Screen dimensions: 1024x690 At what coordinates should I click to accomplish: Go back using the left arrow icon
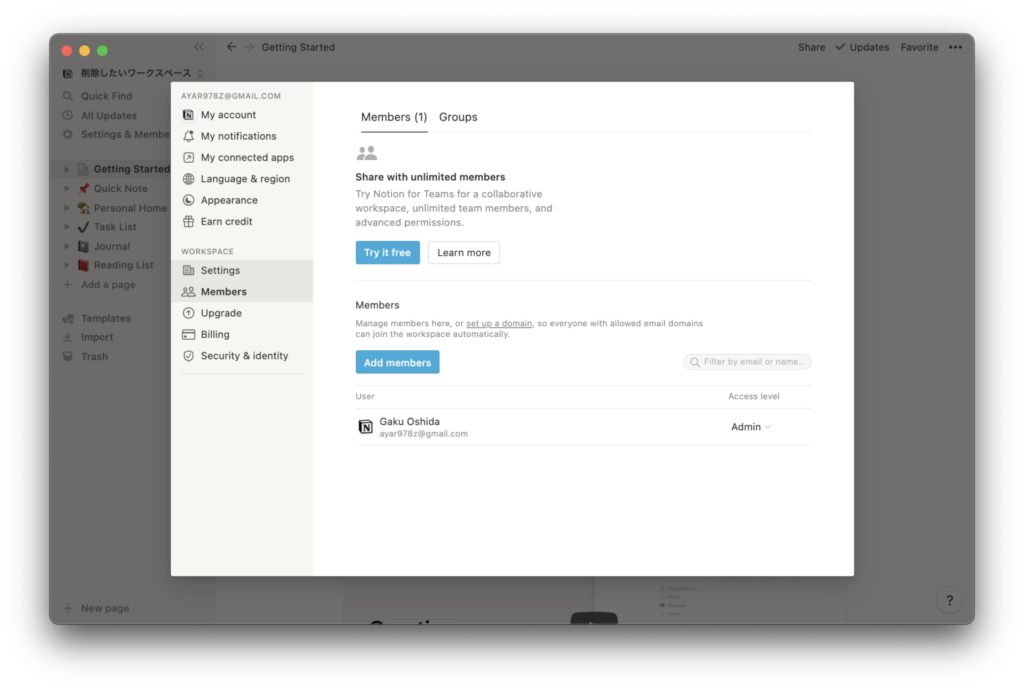tap(231, 47)
